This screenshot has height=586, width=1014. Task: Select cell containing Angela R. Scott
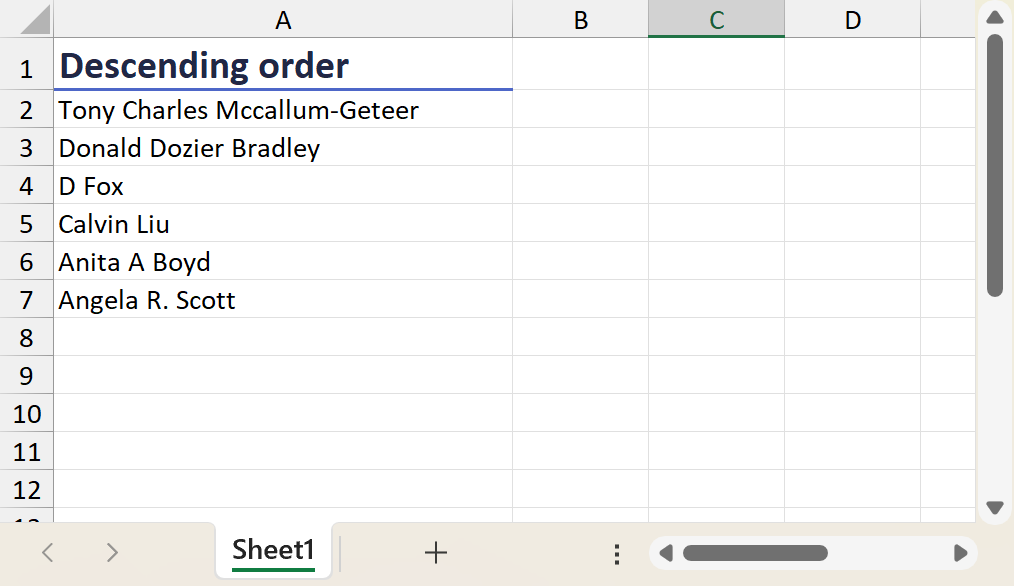coord(283,300)
